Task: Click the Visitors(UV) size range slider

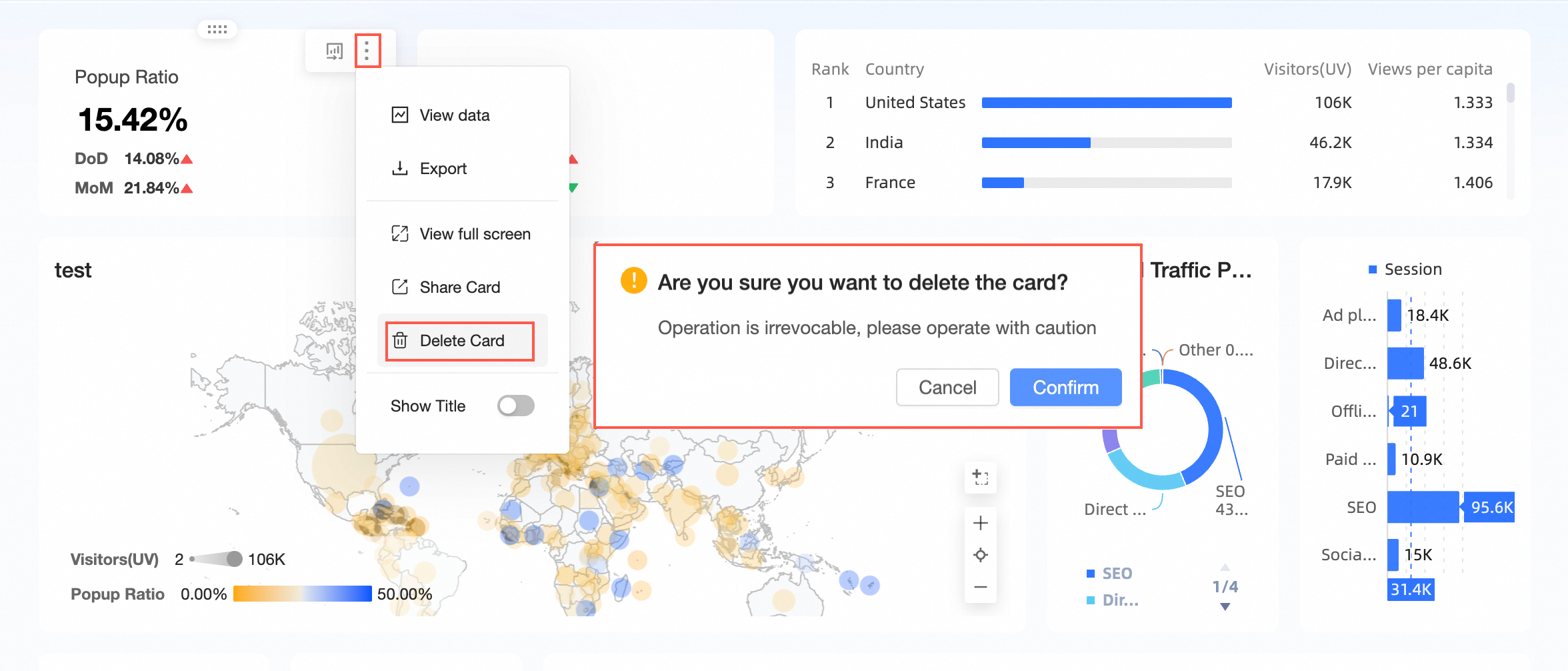Action: tap(216, 559)
